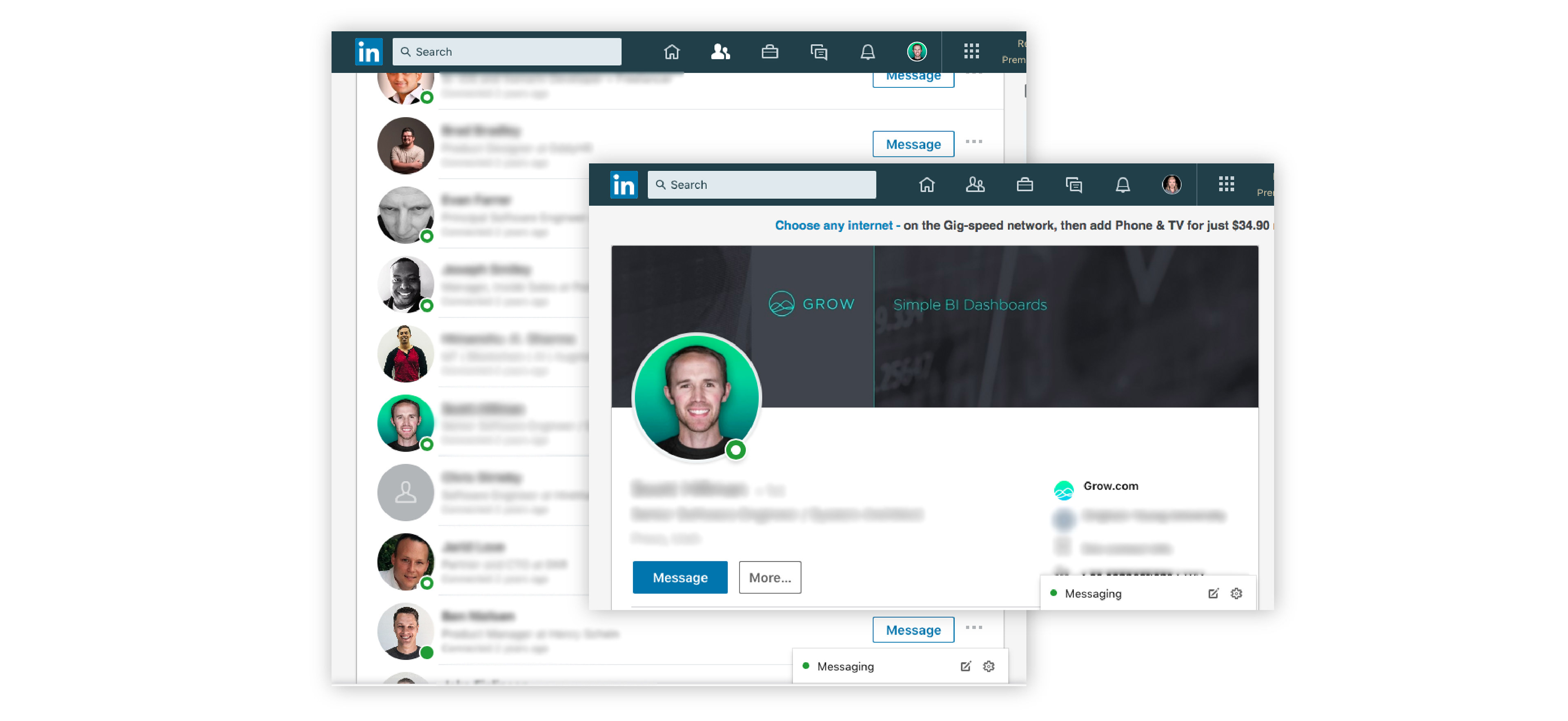Message the connection above the Messaging bar
Screen dimensions: 1568x721
tap(913, 630)
